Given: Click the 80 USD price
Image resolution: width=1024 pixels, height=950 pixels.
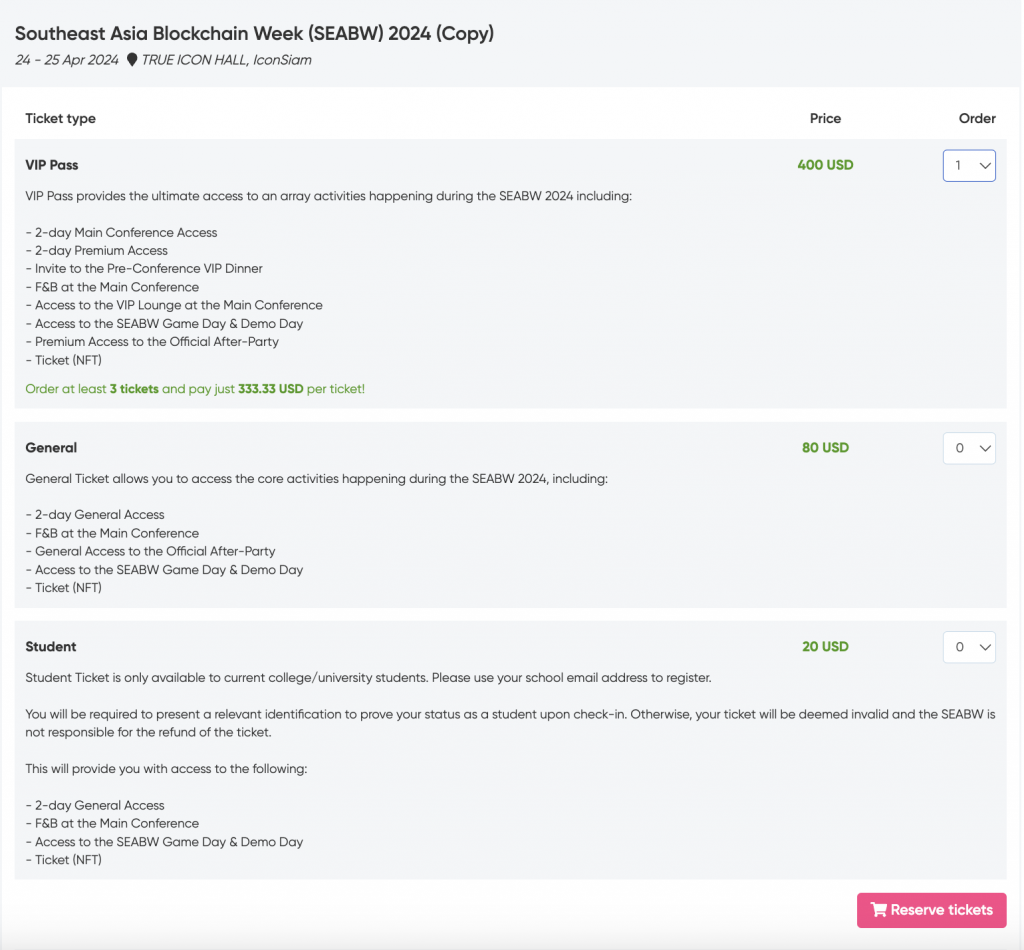Looking at the screenshot, I should tap(825, 448).
